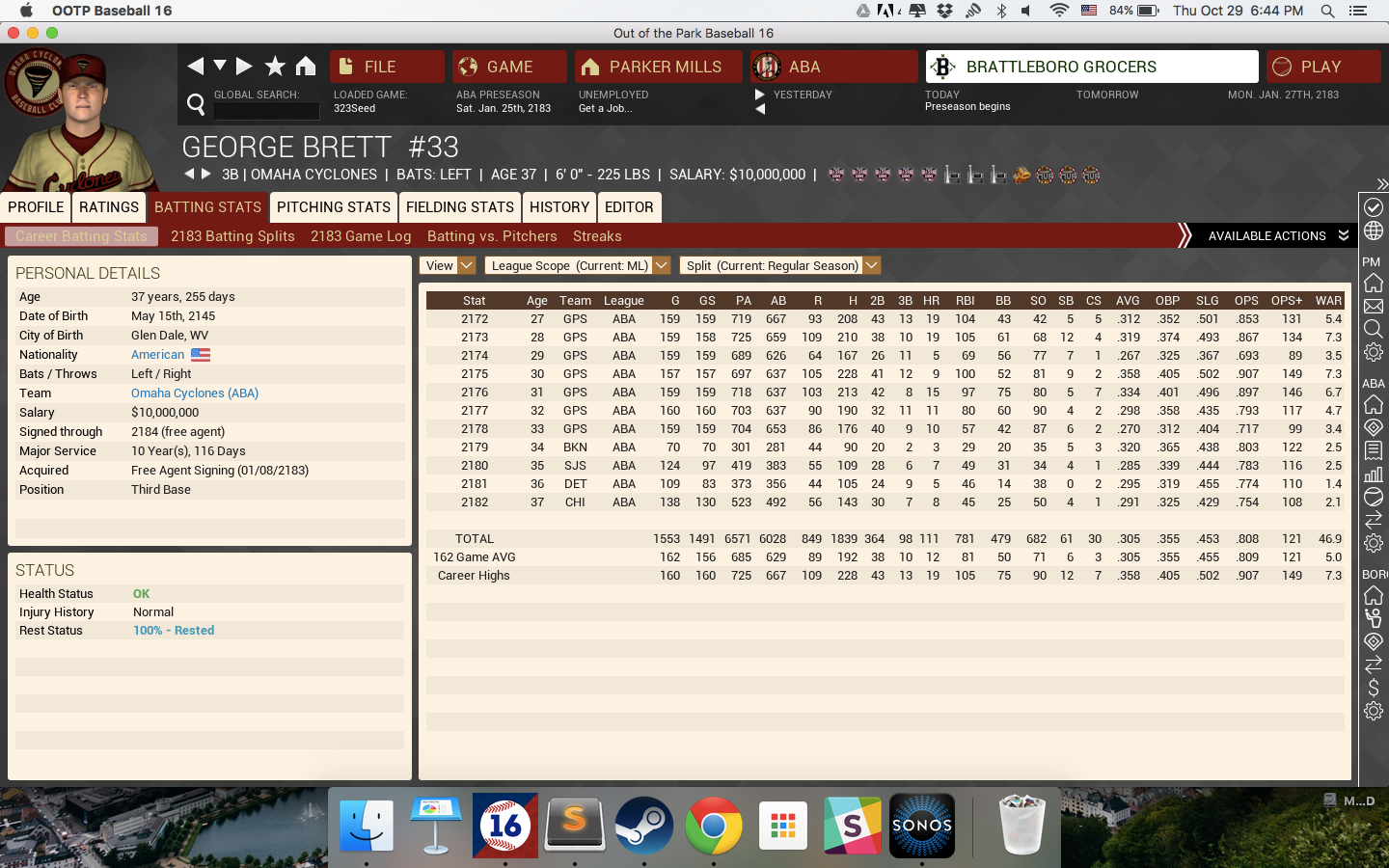Click the Omaha Cyclones (ABA) team link
This screenshot has height=868, width=1389.
tap(195, 393)
